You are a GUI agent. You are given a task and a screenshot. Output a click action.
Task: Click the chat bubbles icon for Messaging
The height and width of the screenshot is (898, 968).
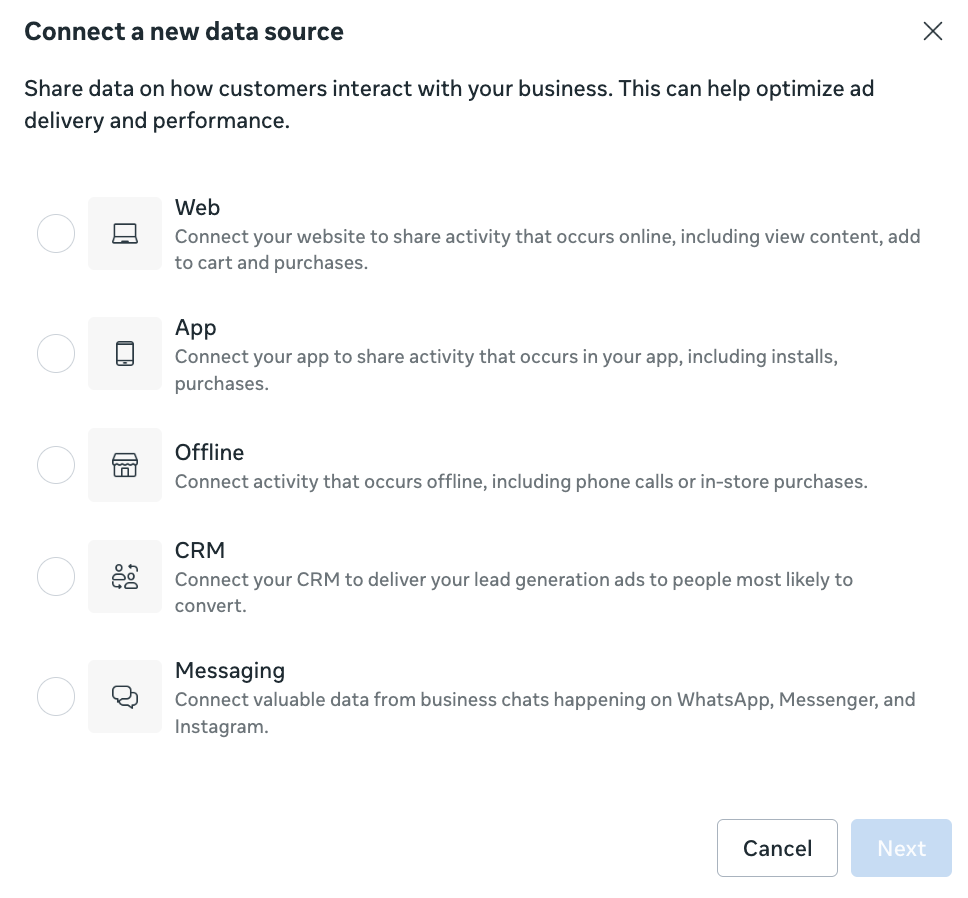click(125, 696)
